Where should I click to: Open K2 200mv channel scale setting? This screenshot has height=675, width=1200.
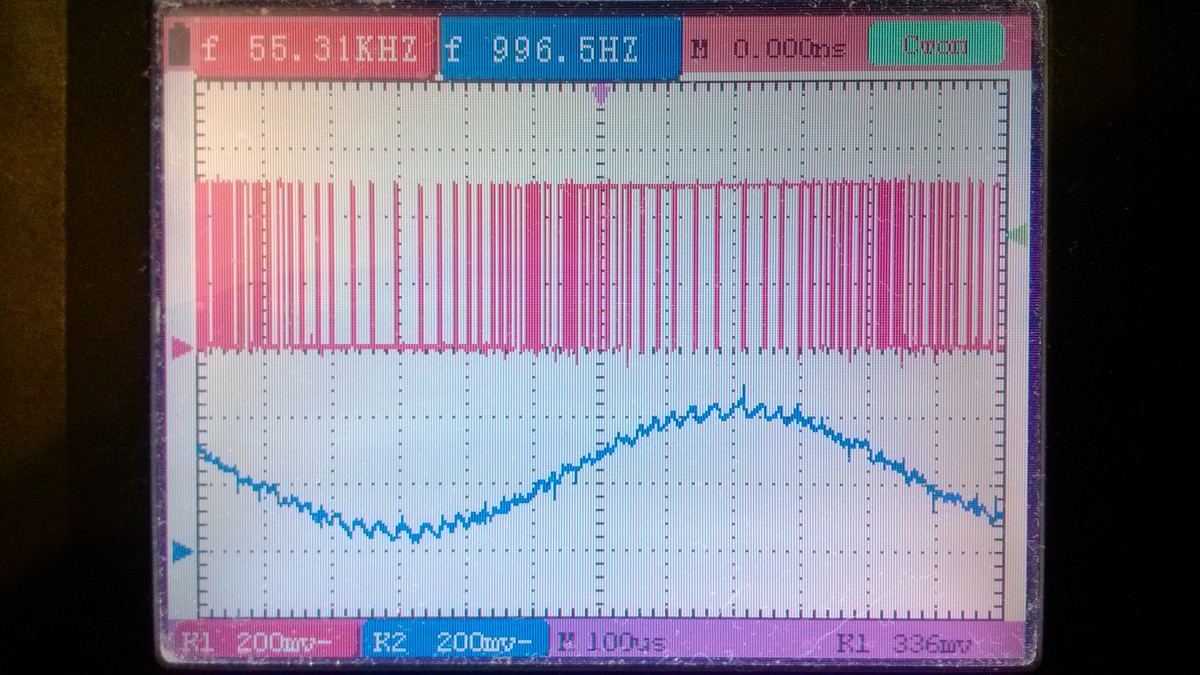(x=455, y=642)
